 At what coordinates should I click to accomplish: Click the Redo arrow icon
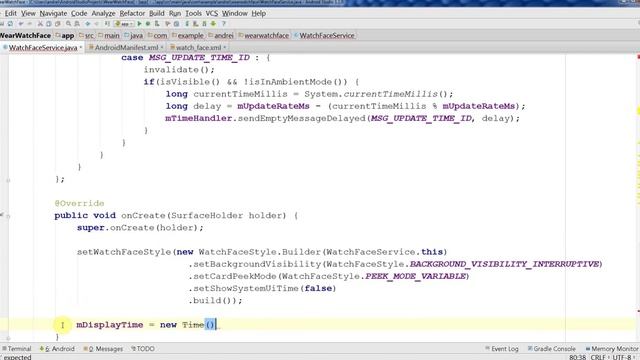[x=29, y=24]
